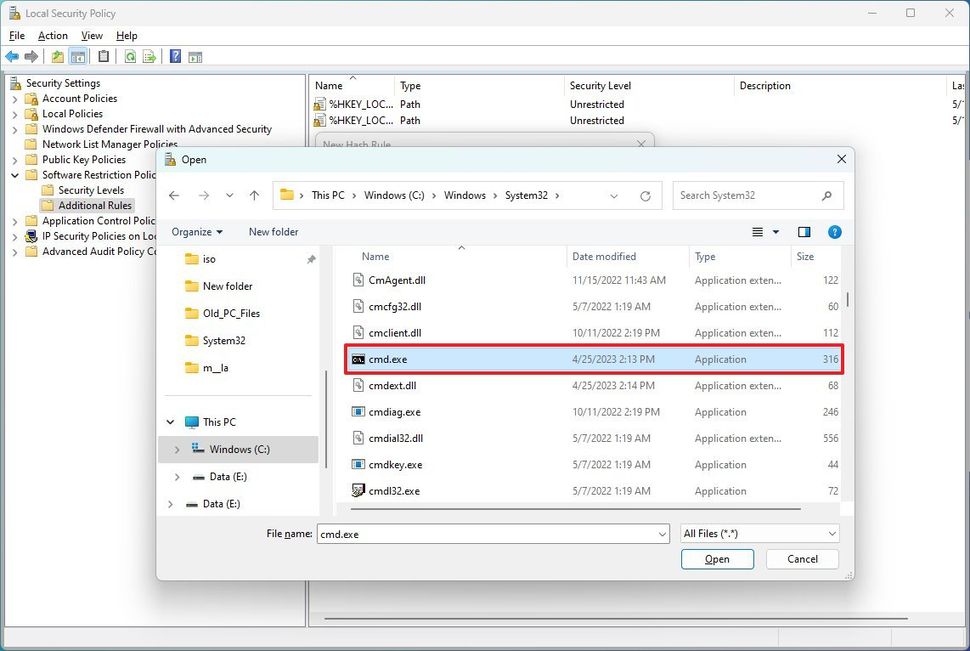Click the Refresh icon in the console toolbar
Screen dimensions: 970x651
[x=130, y=56]
